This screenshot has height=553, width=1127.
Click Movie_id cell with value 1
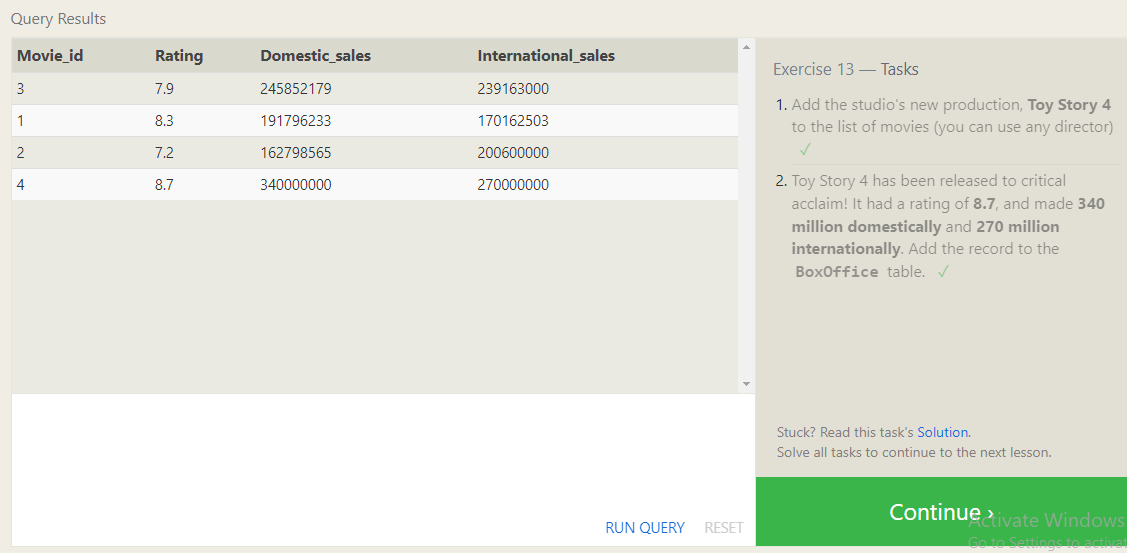tap(21, 121)
